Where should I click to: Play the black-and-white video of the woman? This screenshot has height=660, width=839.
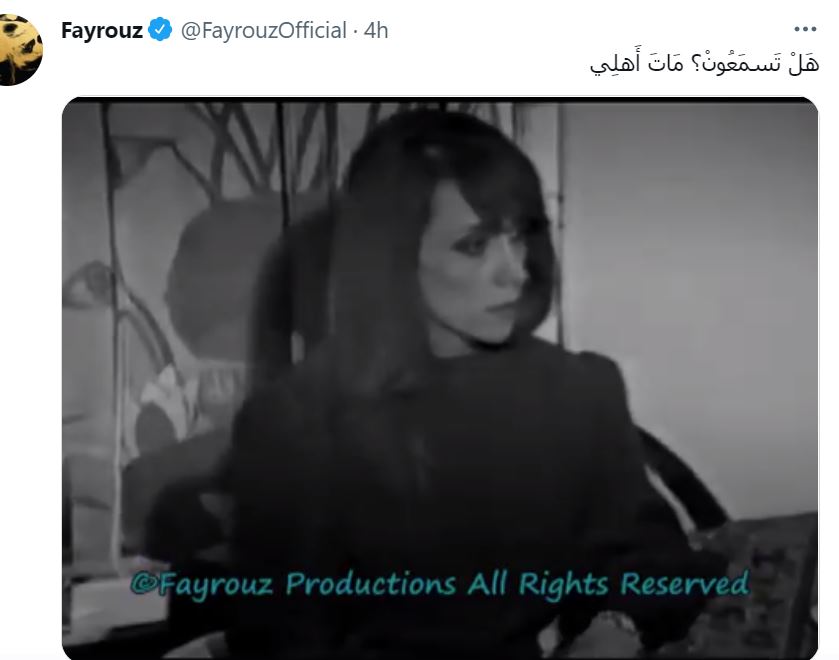[x=440, y=378]
